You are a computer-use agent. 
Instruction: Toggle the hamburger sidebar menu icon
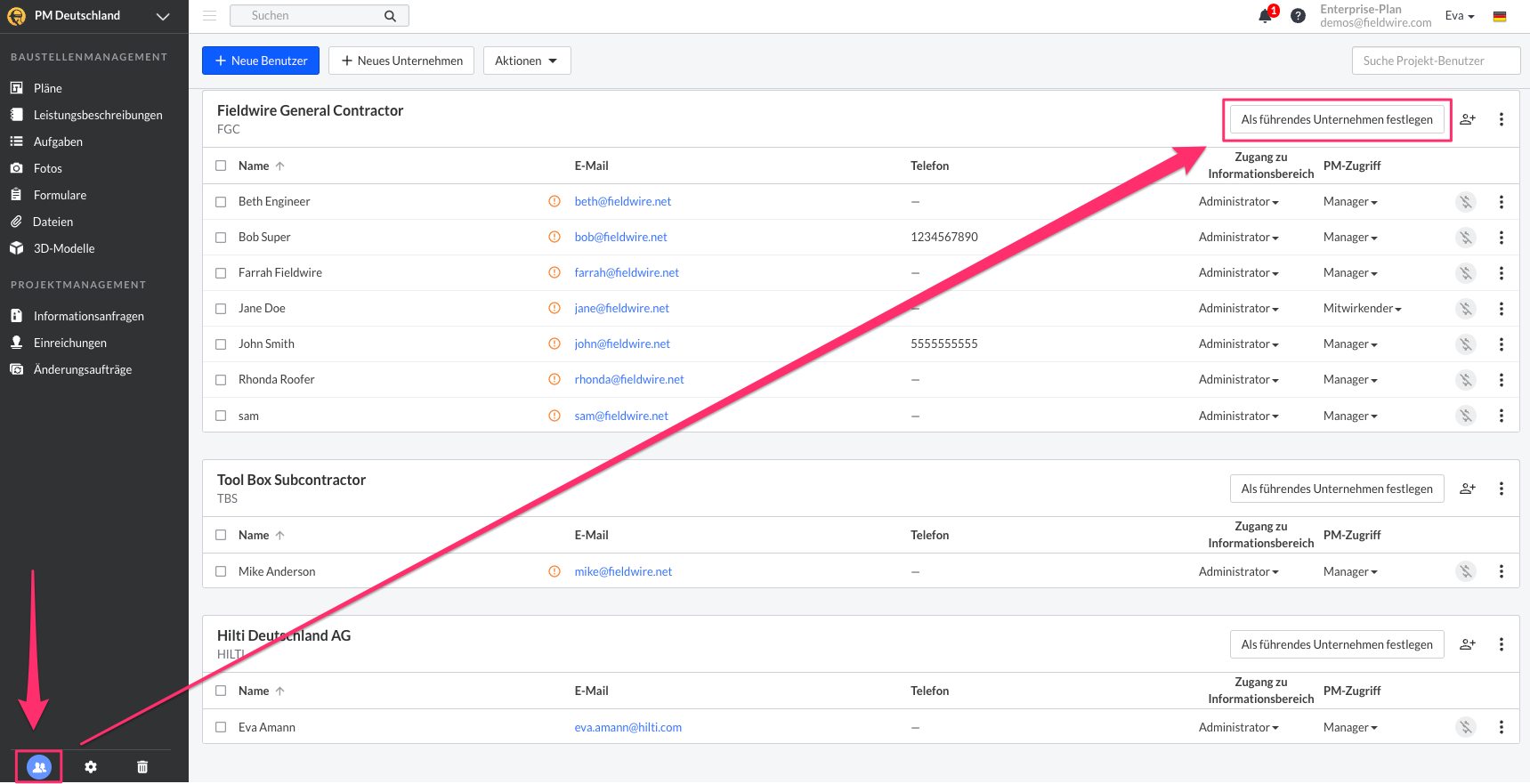[210, 16]
